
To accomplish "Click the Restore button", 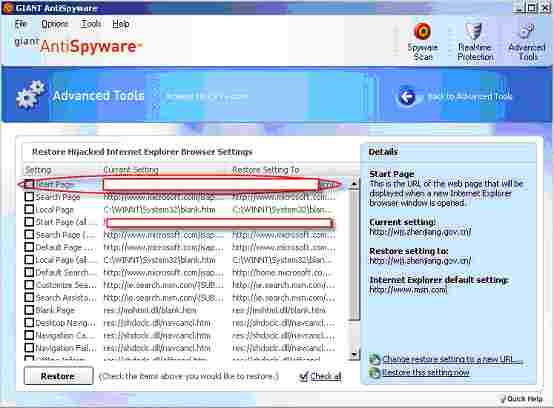I will pos(58,376).
